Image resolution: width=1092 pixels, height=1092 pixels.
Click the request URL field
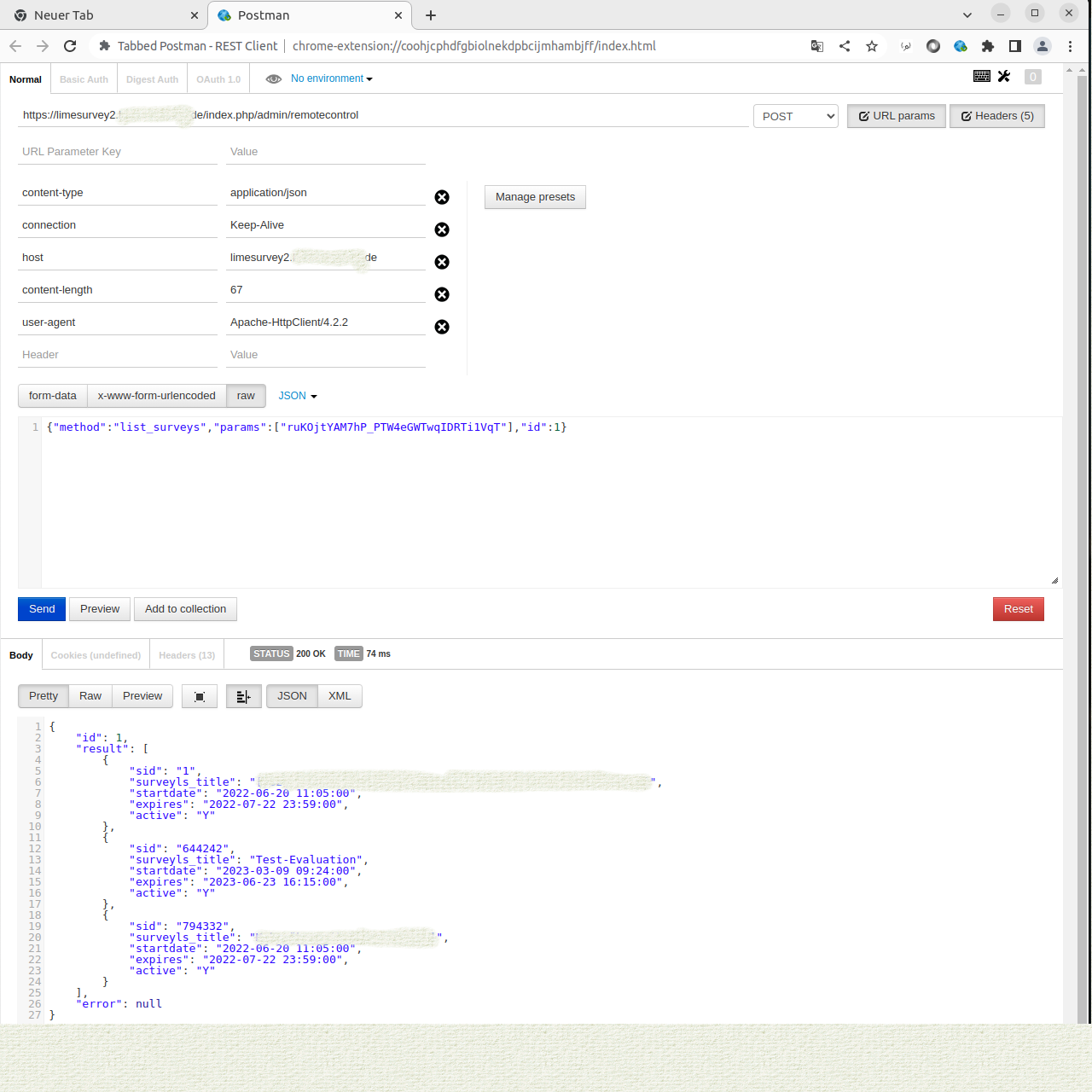click(x=383, y=115)
